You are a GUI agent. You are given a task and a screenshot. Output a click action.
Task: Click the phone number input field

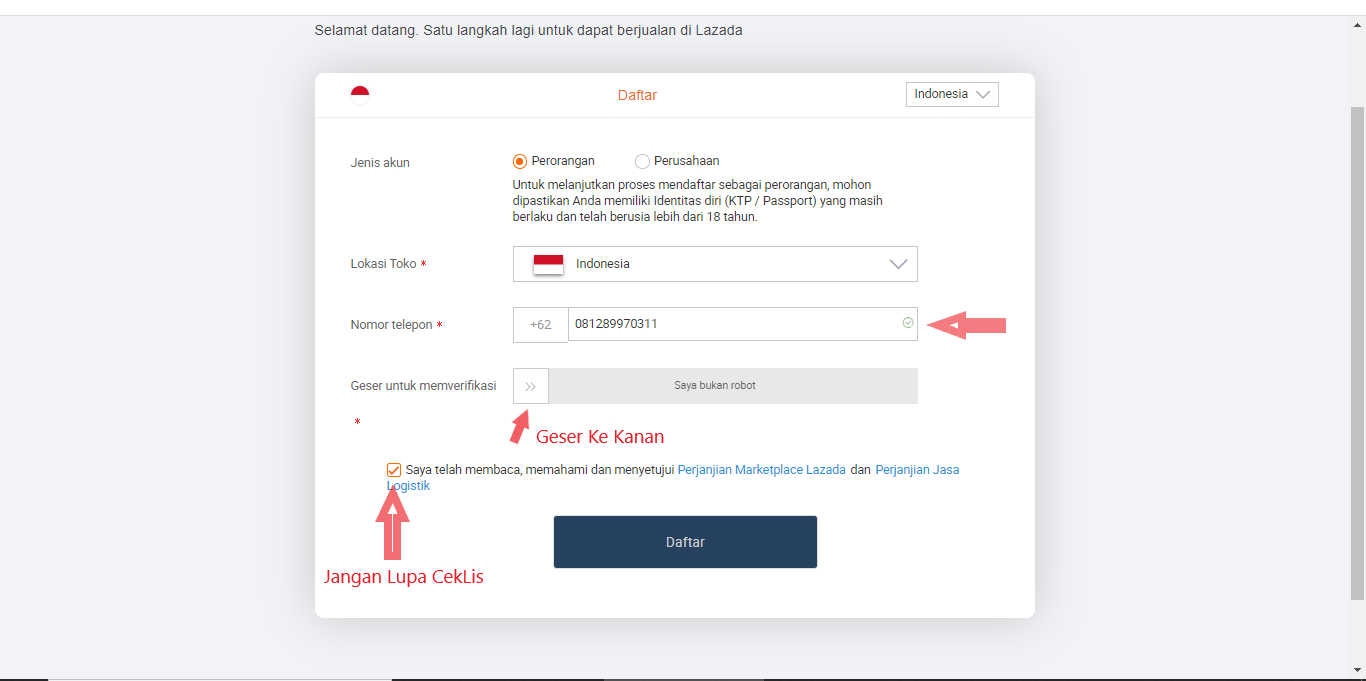(742, 324)
